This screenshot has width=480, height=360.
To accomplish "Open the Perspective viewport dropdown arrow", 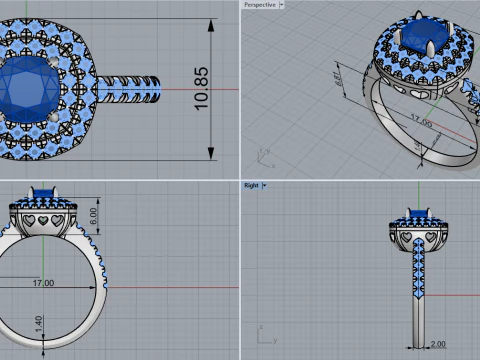I will (282, 5).
